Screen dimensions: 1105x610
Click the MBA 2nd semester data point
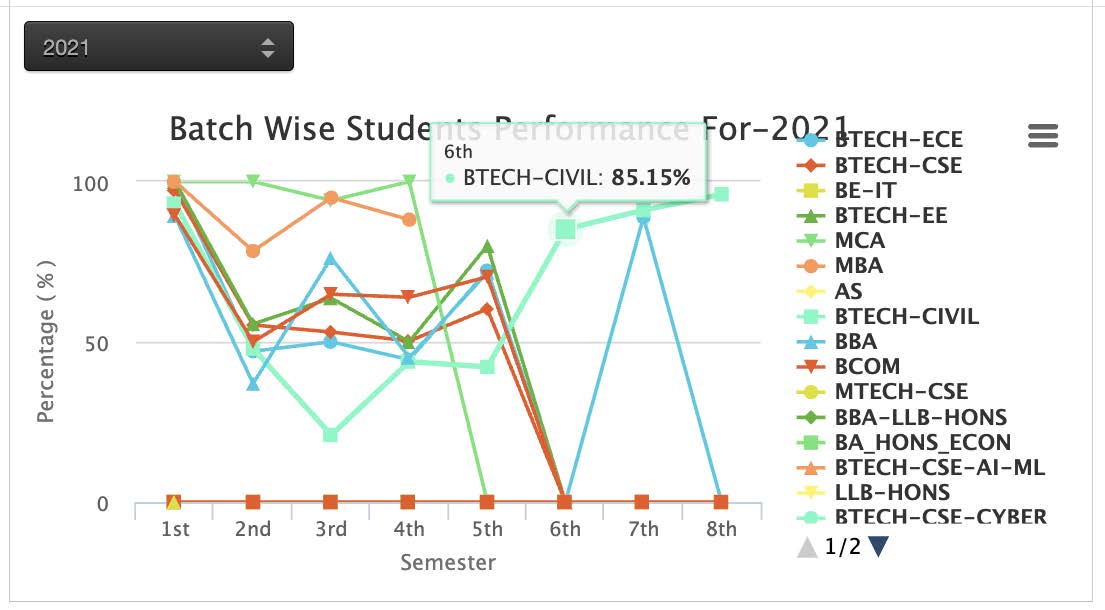[x=253, y=251]
